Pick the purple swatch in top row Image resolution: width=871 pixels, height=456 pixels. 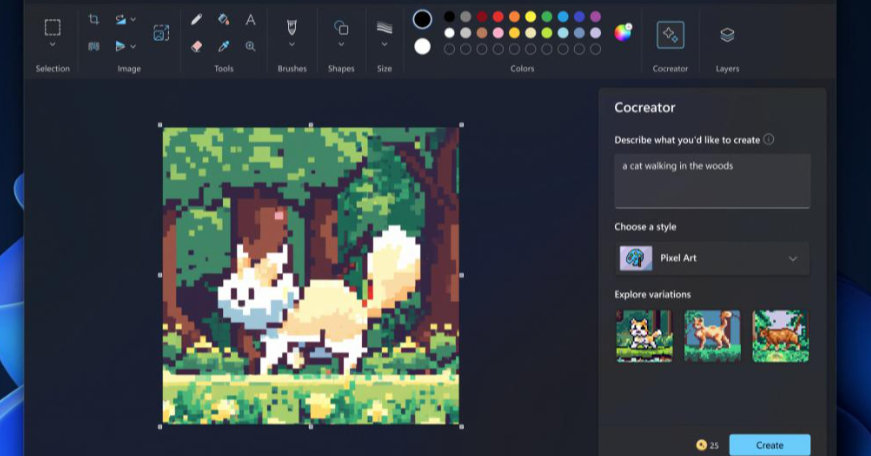(x=595, y=17)
